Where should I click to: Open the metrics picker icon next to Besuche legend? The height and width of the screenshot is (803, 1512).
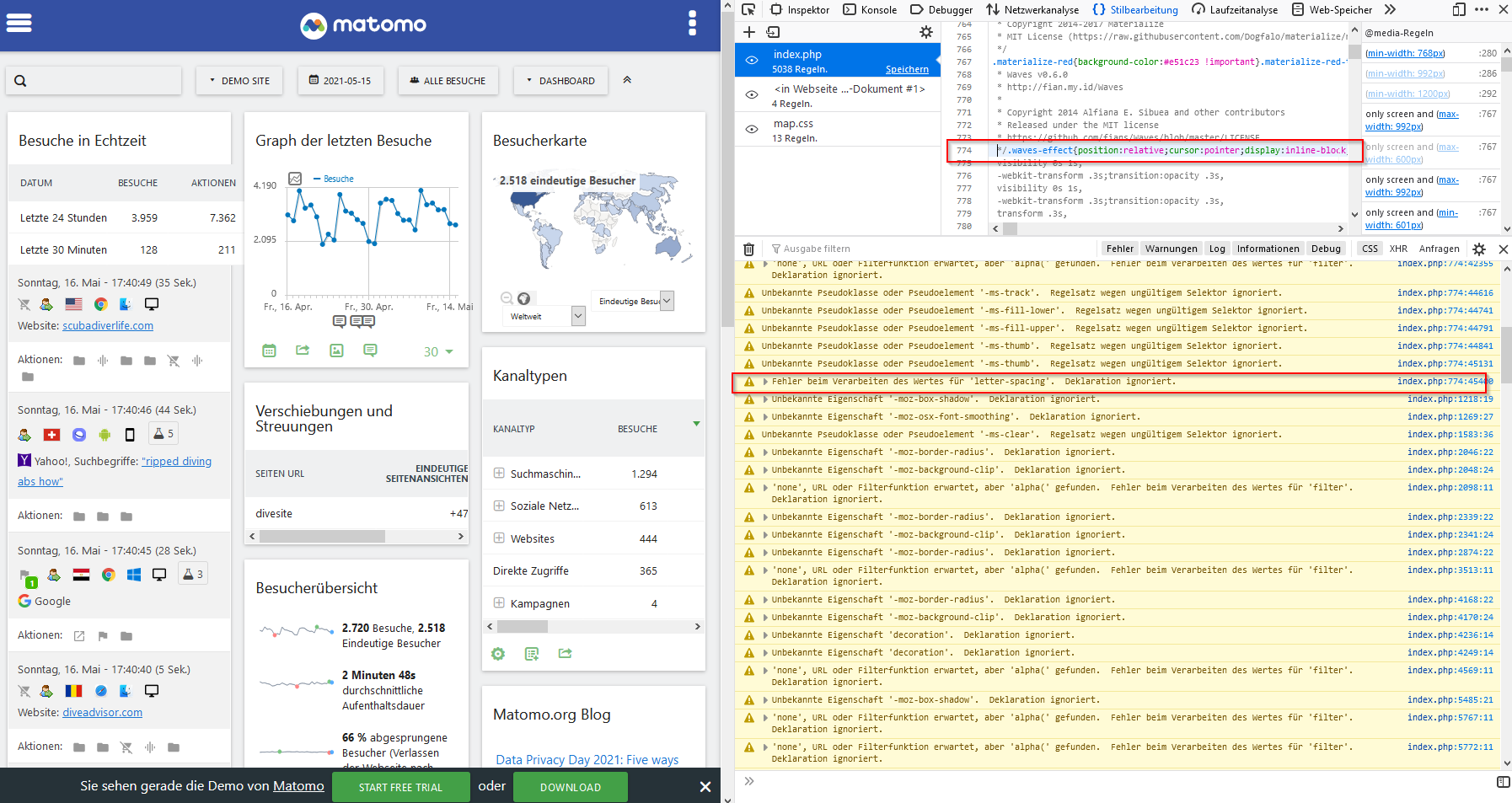pyautogui.click(x=295, y=179)
